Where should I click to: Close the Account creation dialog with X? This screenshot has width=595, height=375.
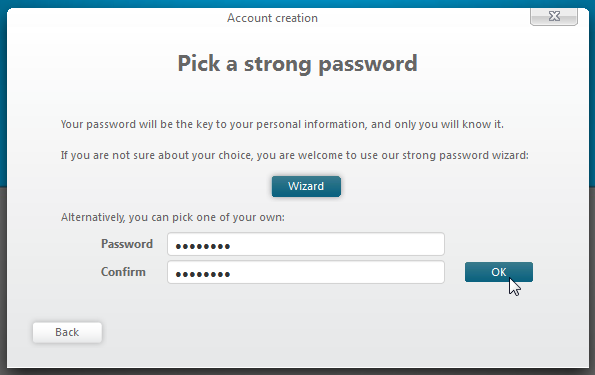[x=554, y=16]
